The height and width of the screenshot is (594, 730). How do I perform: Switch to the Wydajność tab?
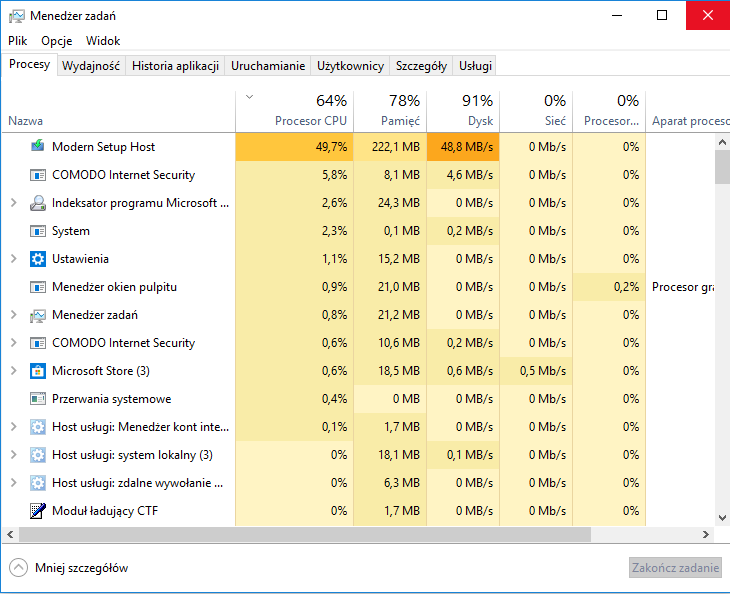tap(91, 66)
